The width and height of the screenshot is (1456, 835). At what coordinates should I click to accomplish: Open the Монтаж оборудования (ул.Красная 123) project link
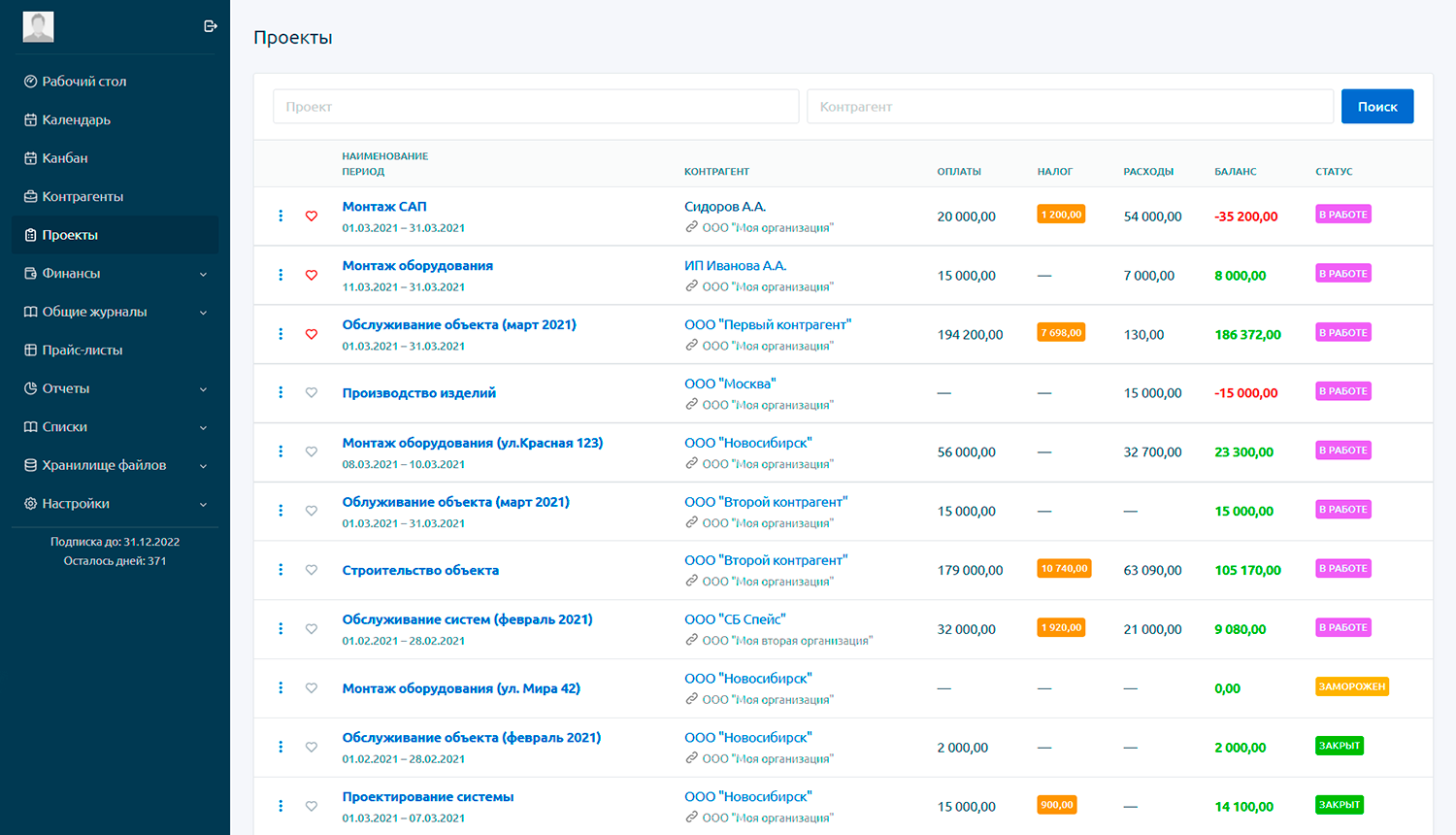[472, 443]
